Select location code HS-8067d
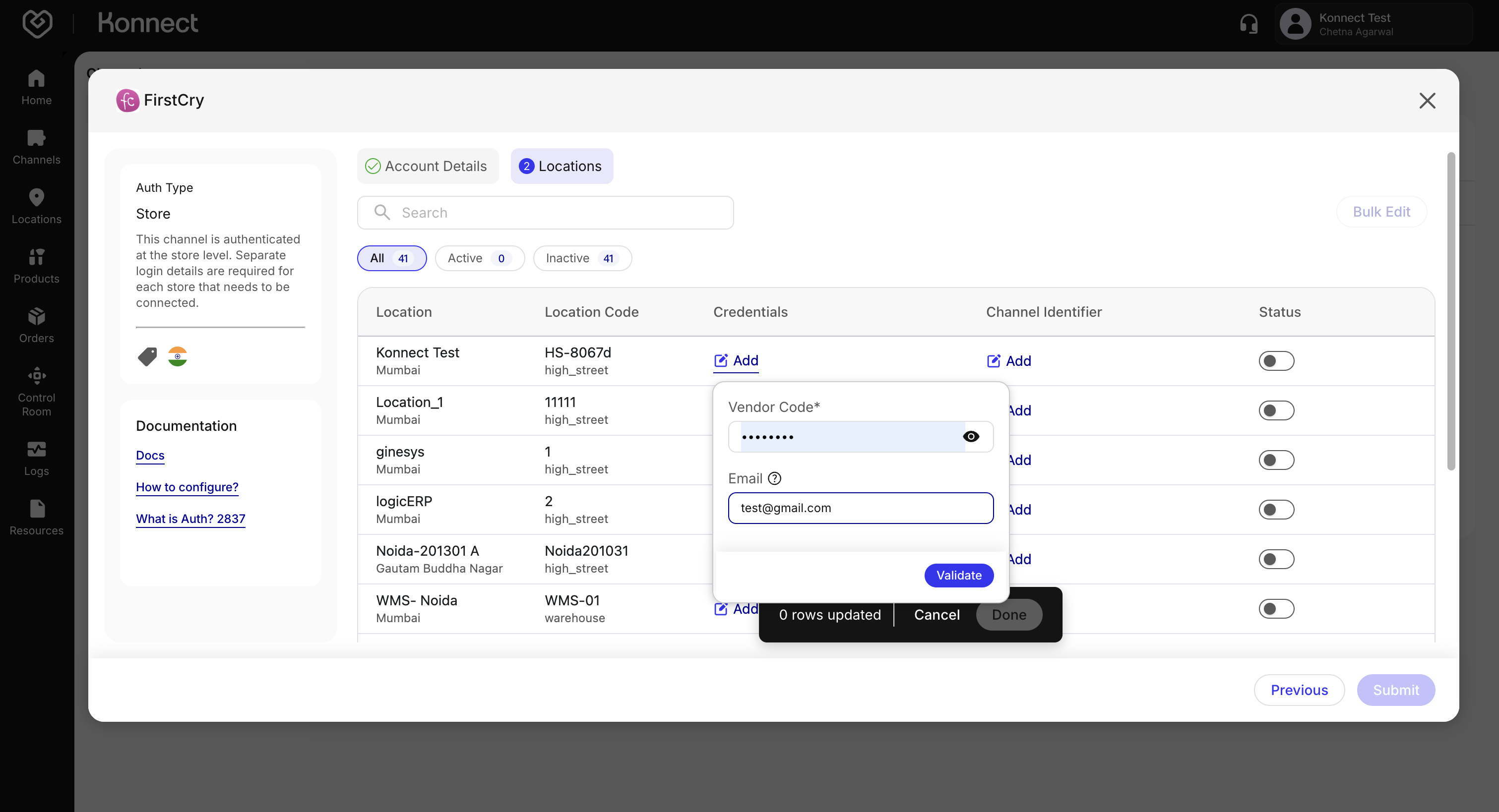Image resolution: width=1499 pixels, height=812 pixels. pyautogui.click(x=577, y=352)
